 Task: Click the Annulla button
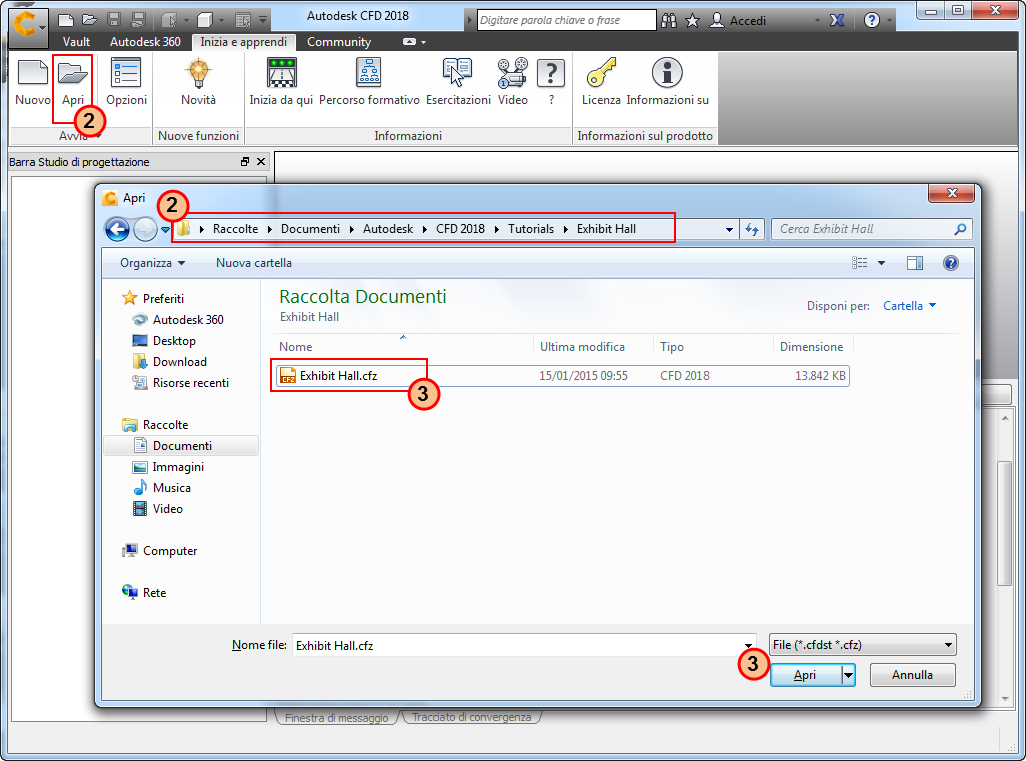click(x=912, y=675)
